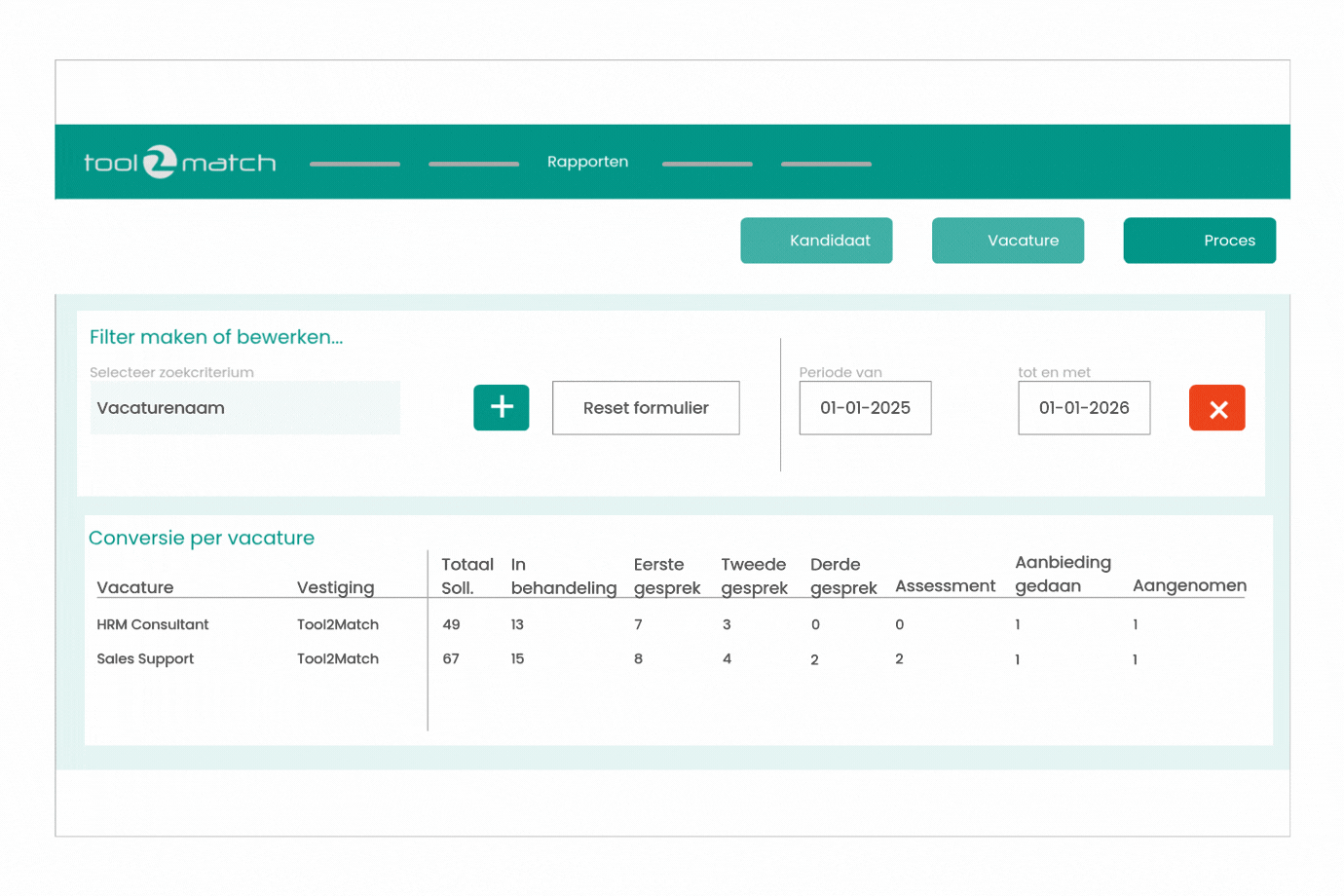The image size is (1344, 896).
Task: Sort by the Vestiging column header
Action: (x=335, y=587)
